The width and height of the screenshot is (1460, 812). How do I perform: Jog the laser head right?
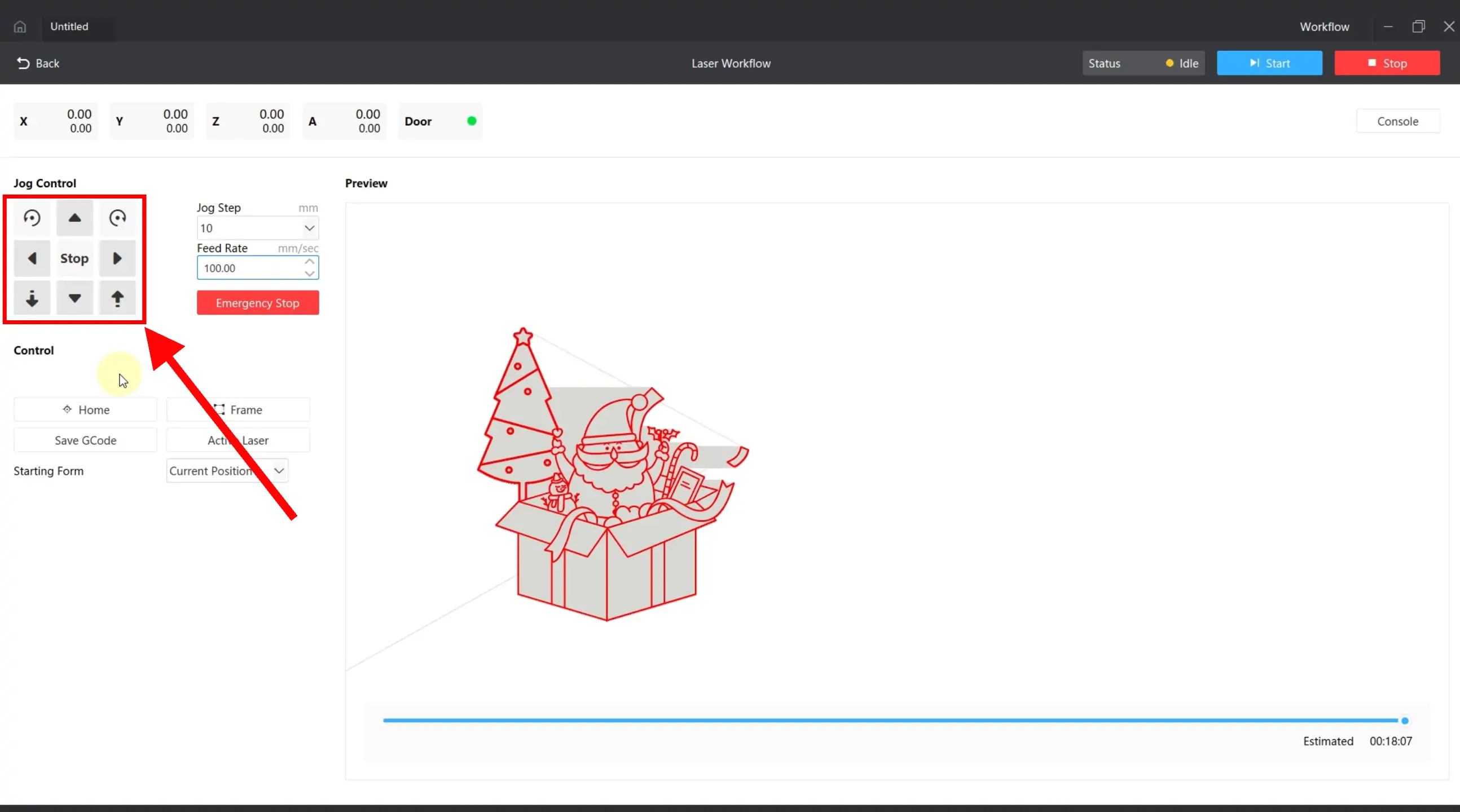point(117,258)
